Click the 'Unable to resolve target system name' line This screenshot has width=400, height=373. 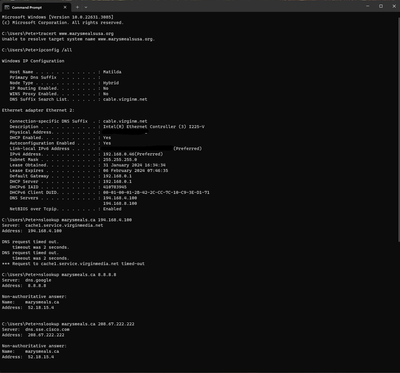tap(78, 39)
